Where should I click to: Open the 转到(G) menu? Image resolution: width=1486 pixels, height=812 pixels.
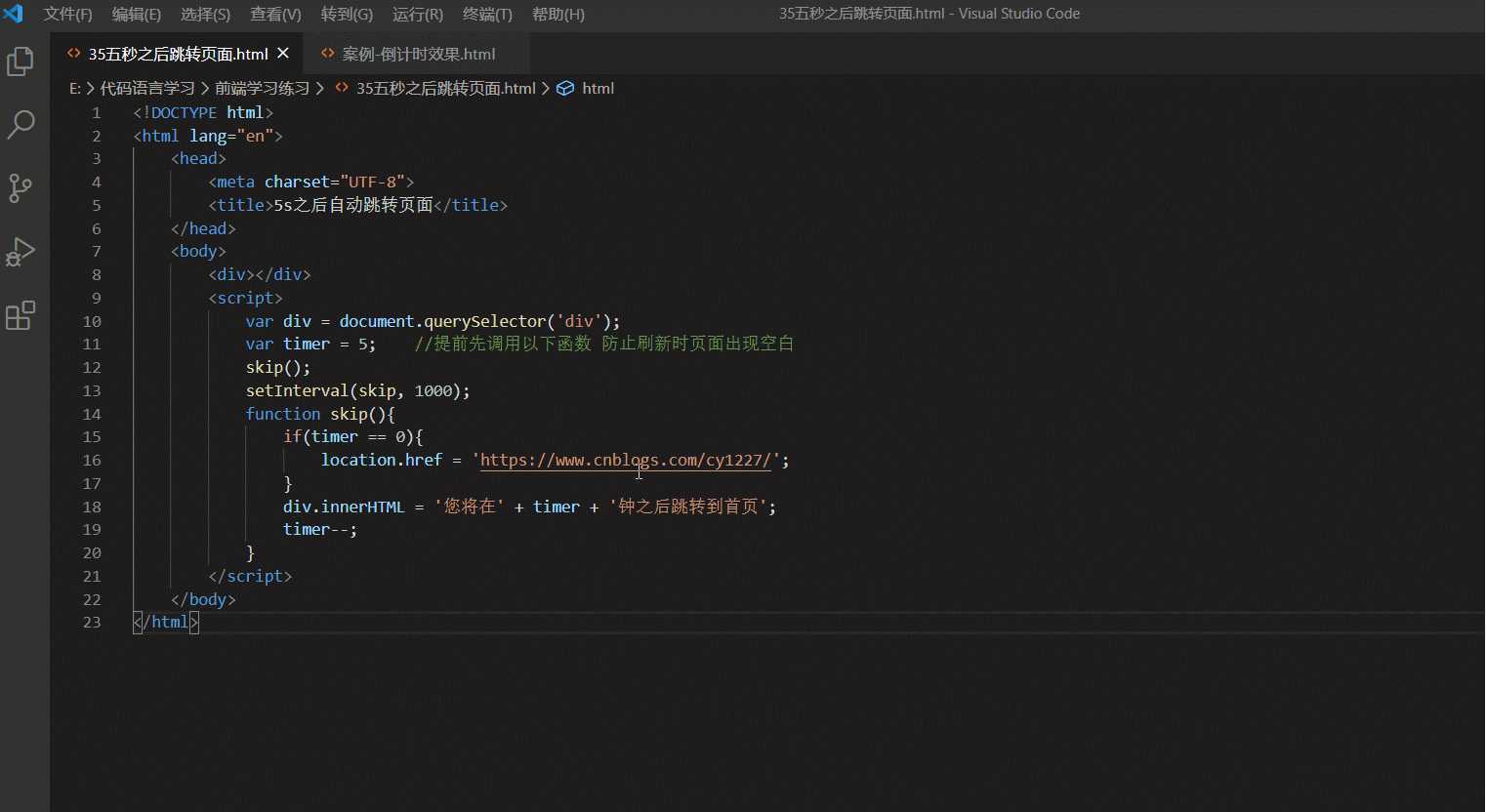click(x=347, y=14)
